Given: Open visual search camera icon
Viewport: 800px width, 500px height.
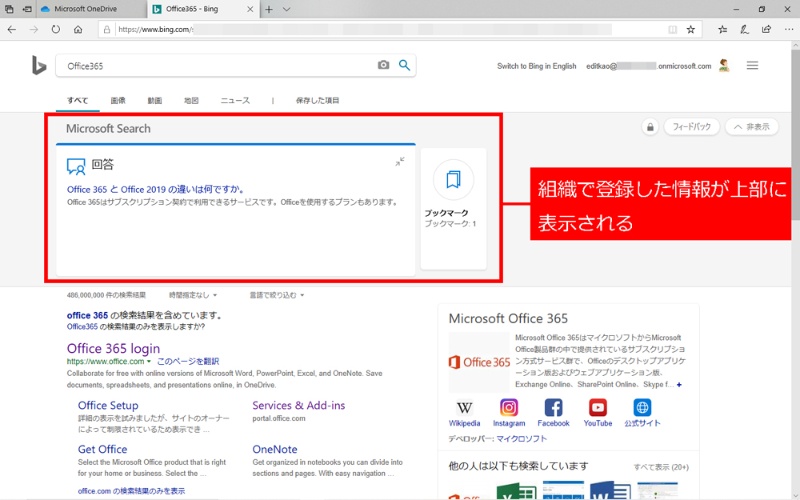Looking at the screenshot, I should pyautogui.click(x=383, y=65).
